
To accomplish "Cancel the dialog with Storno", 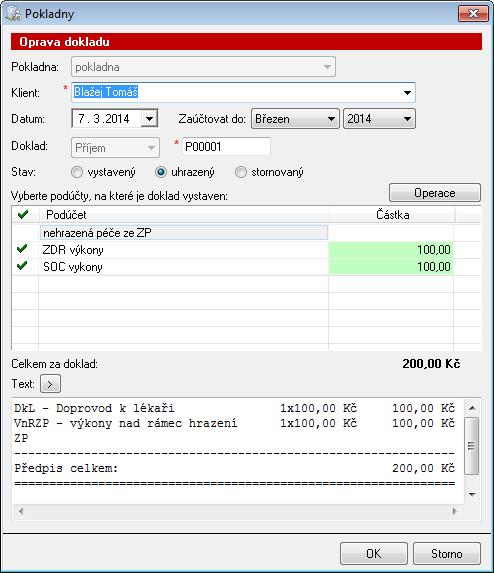I will coord(447,554).
